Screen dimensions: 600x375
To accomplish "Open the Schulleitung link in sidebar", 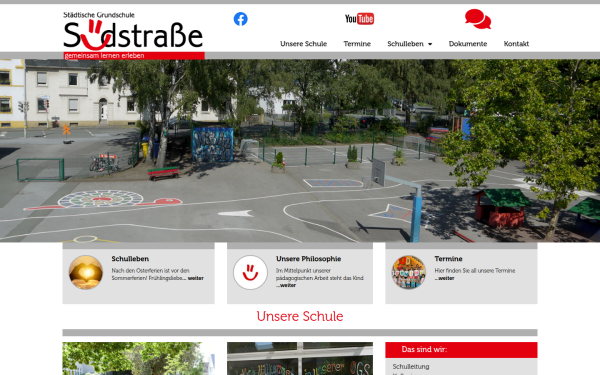I will (411, 366).
